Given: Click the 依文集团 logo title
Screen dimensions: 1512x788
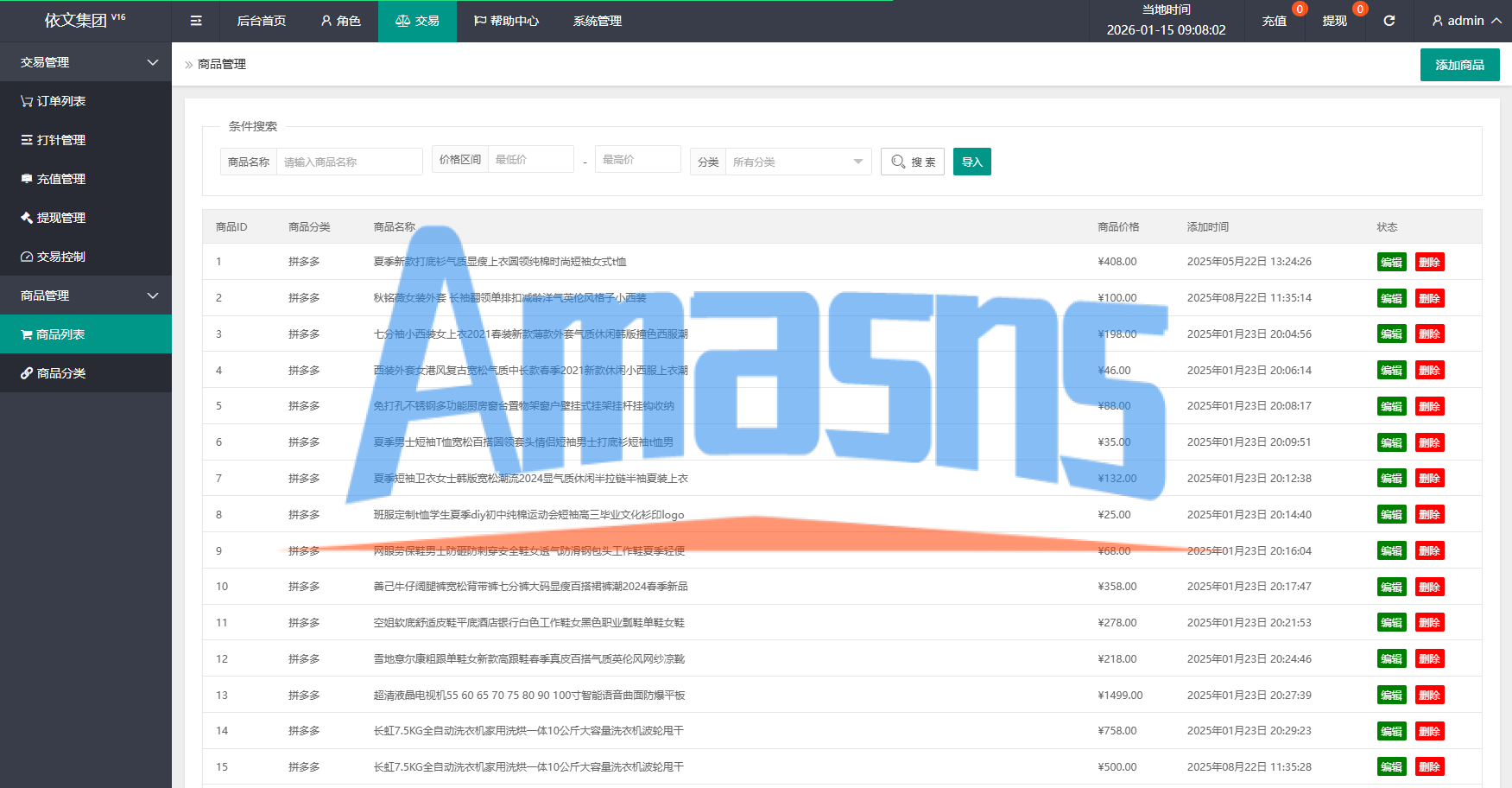Looking at the screenshot, I should [85, 20].
